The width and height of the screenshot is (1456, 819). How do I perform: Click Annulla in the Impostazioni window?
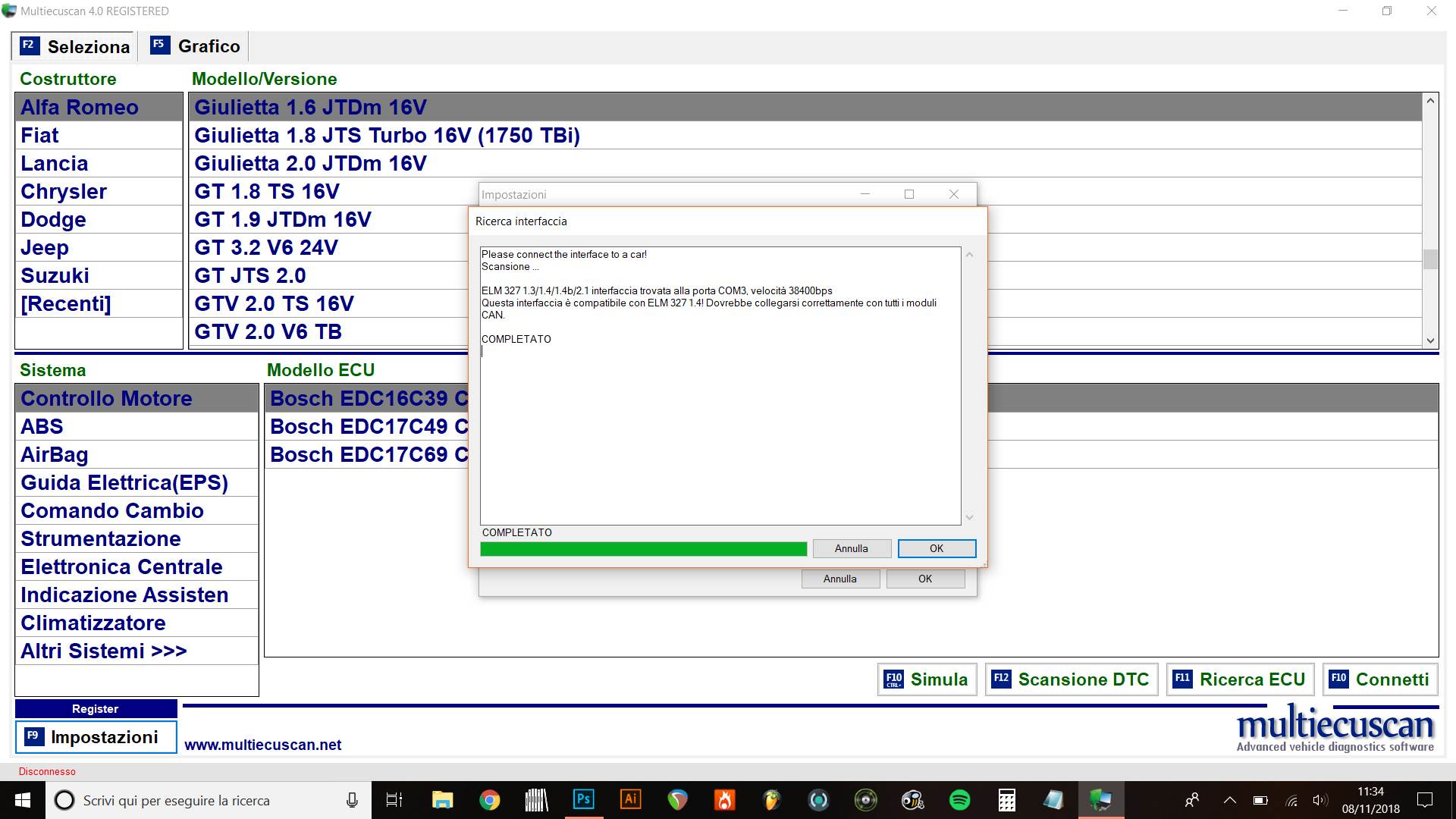(x=840, y=579)
